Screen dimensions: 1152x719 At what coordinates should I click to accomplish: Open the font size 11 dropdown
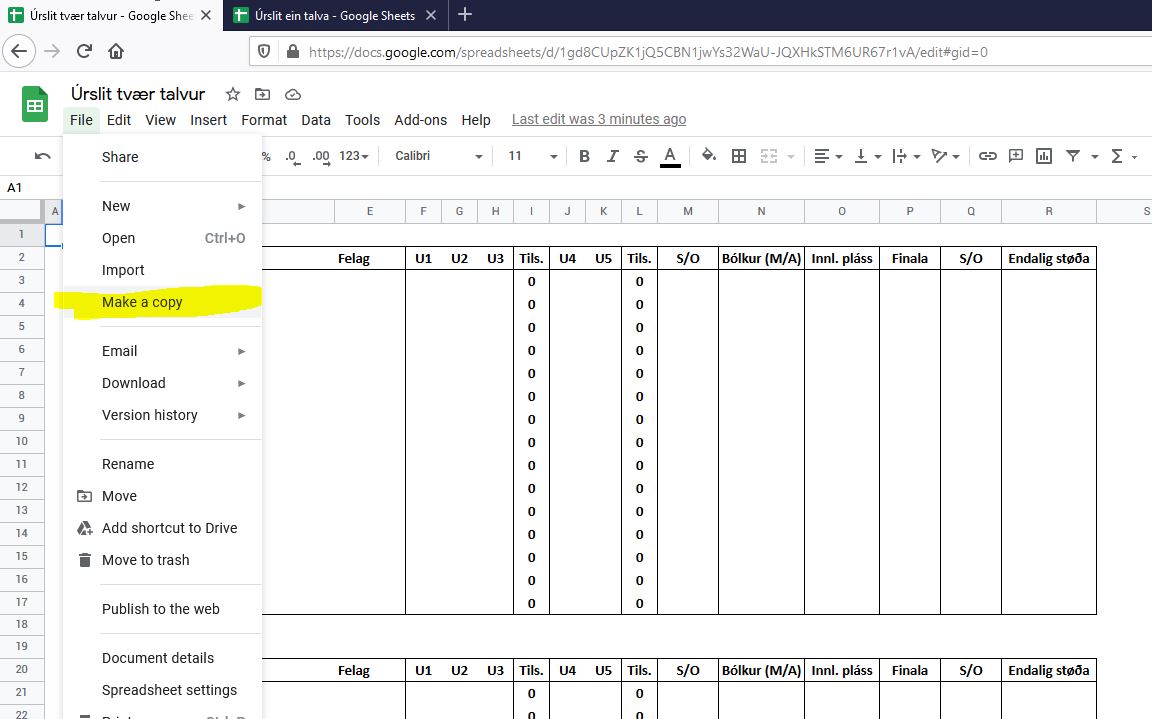pyautogui.click(x=532, y=156)
